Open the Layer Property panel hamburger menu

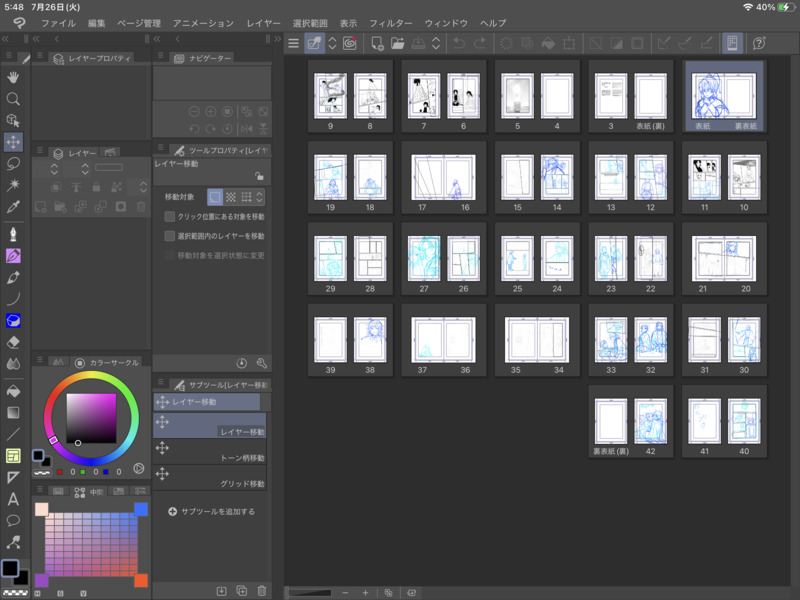pos(40,58)
